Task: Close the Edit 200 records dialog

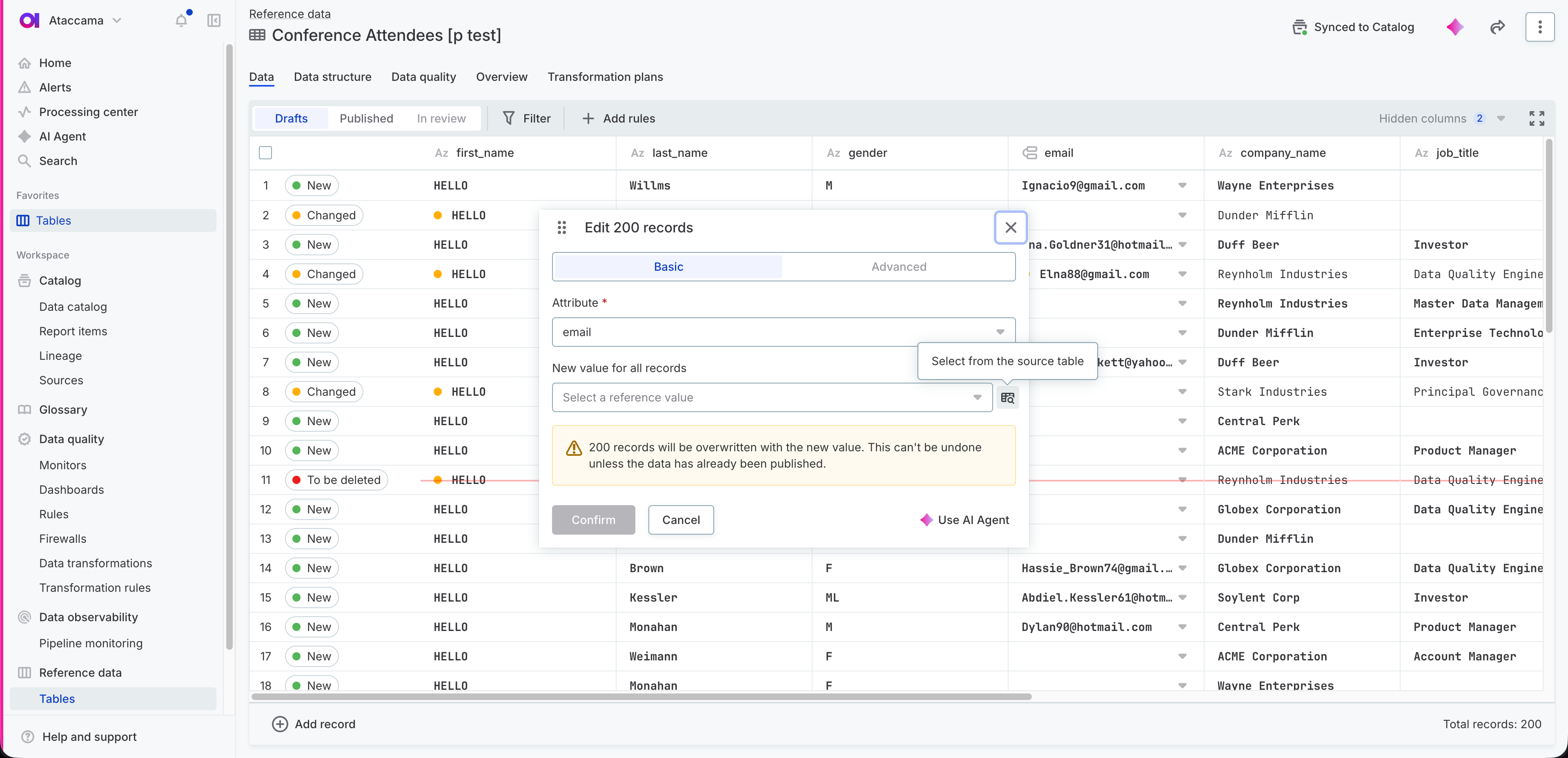Action: point(1011,227)
